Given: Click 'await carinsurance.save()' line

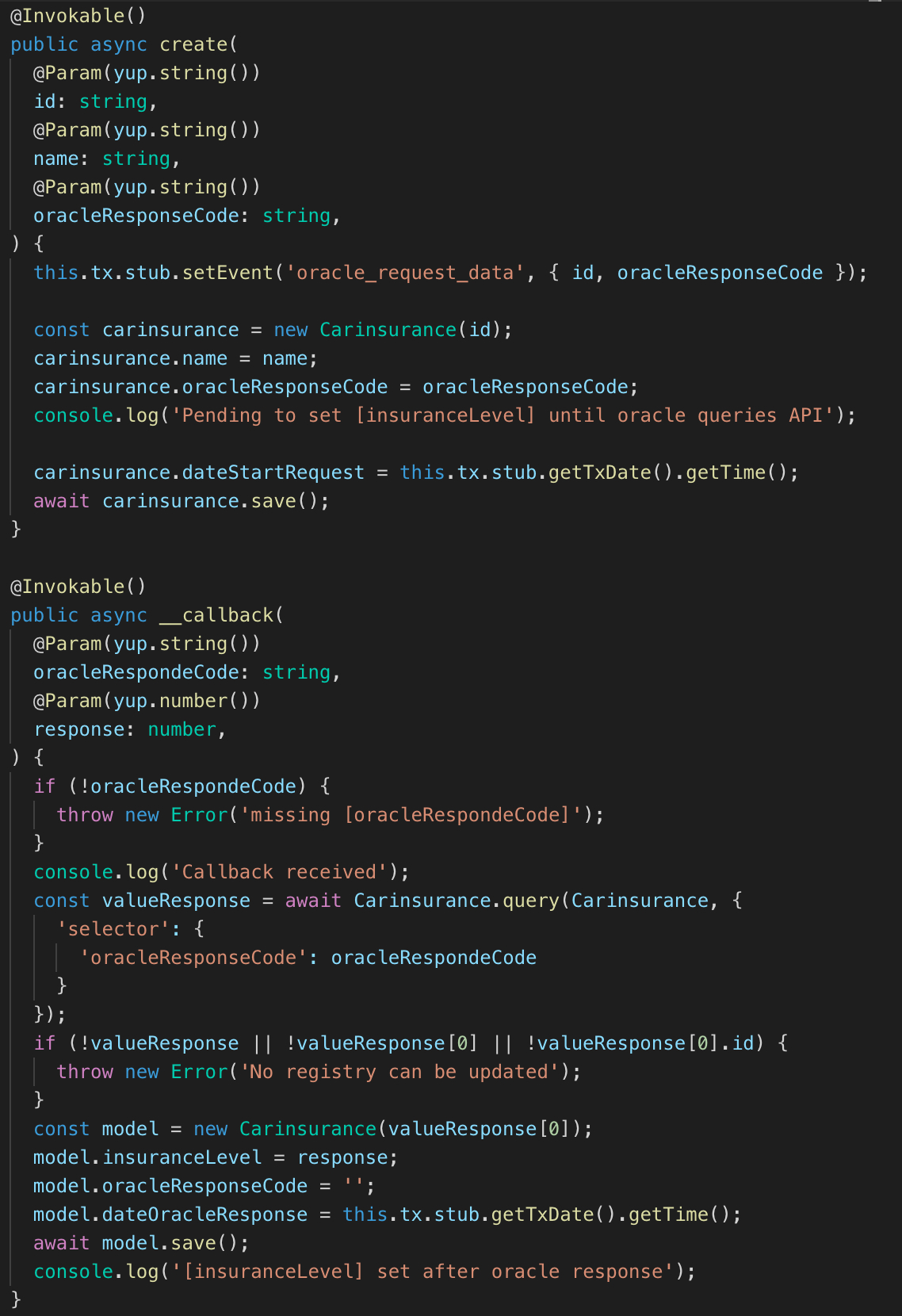Looking at the screenshot, I should pos(181,501).
